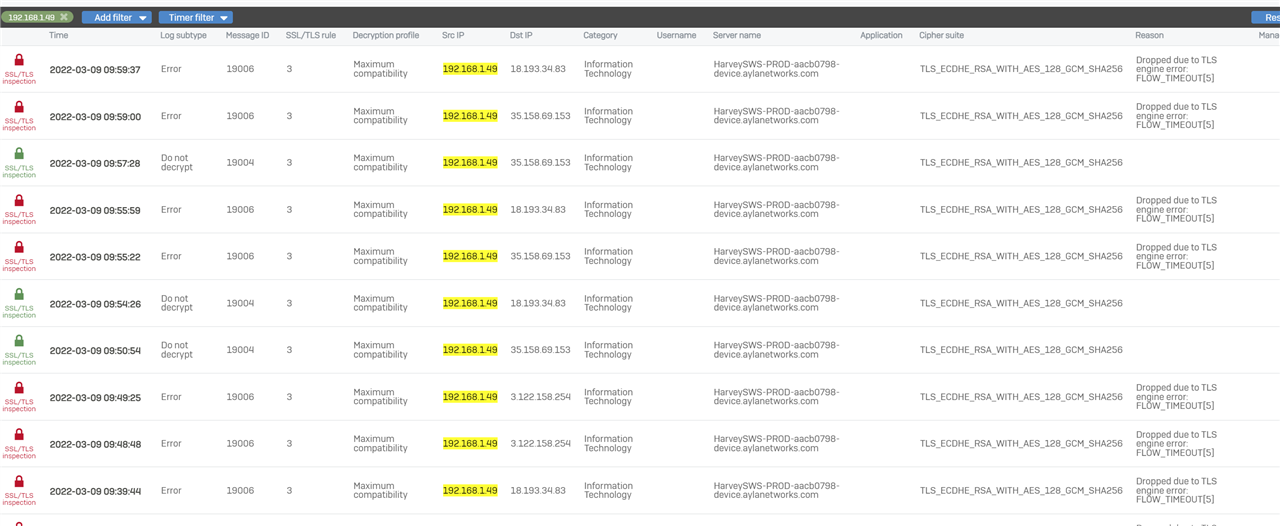Image resolution: width=1280 pixels, height=526 pixels.
Task: Click the red lock icon for 09:39:44 entry
Action: (19, 481)
